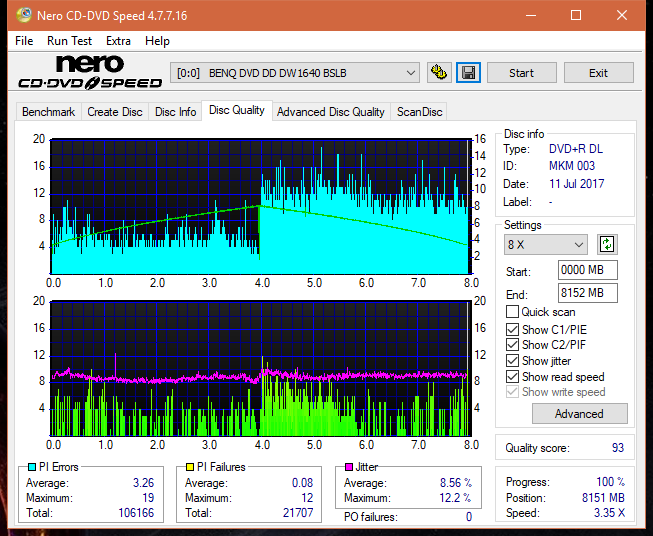Click PI Failures average 0.08

302,483
